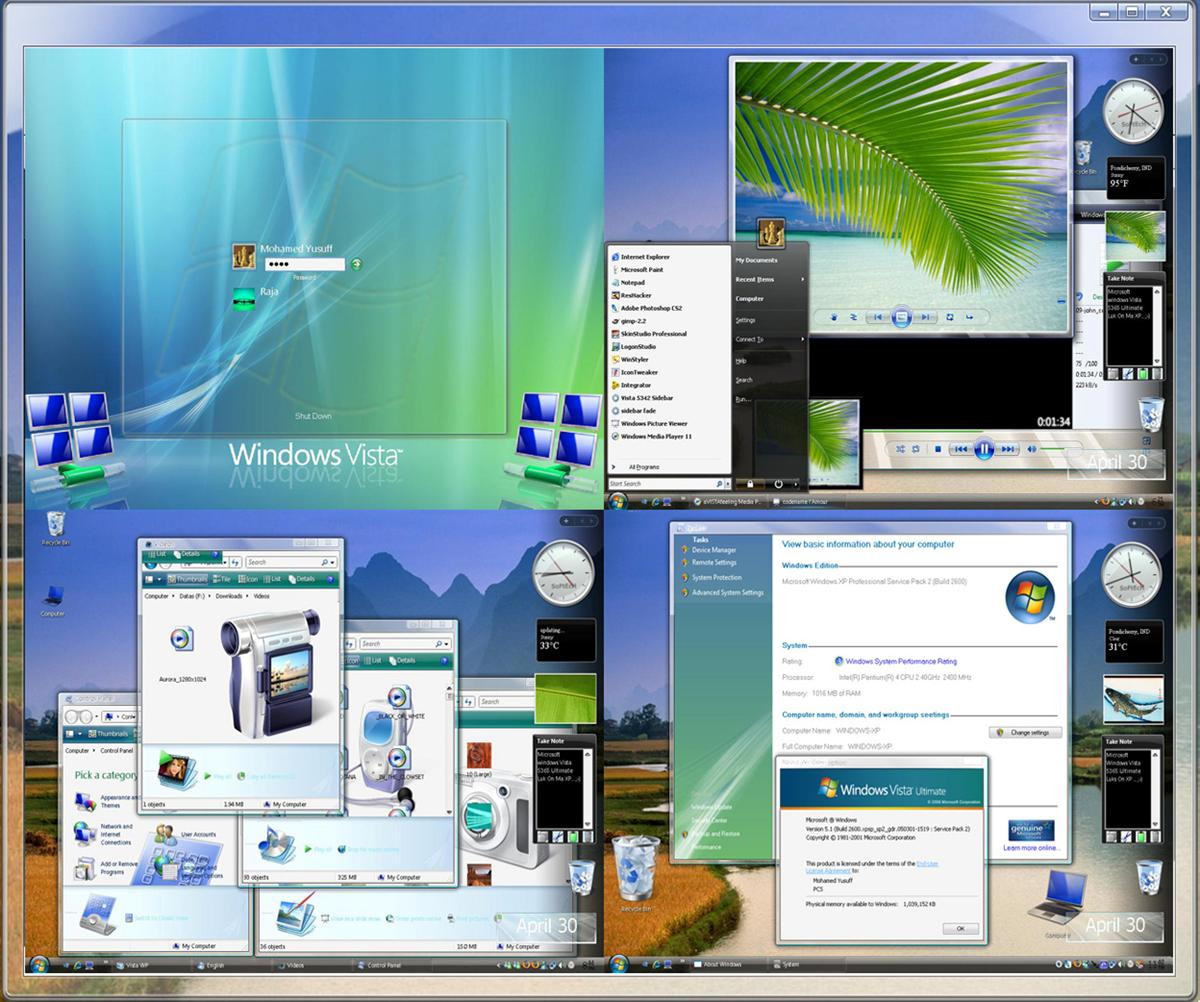The image size is (1200, 1002).
Task: Click the power icon in the Start menu
Action: (778, 484)
